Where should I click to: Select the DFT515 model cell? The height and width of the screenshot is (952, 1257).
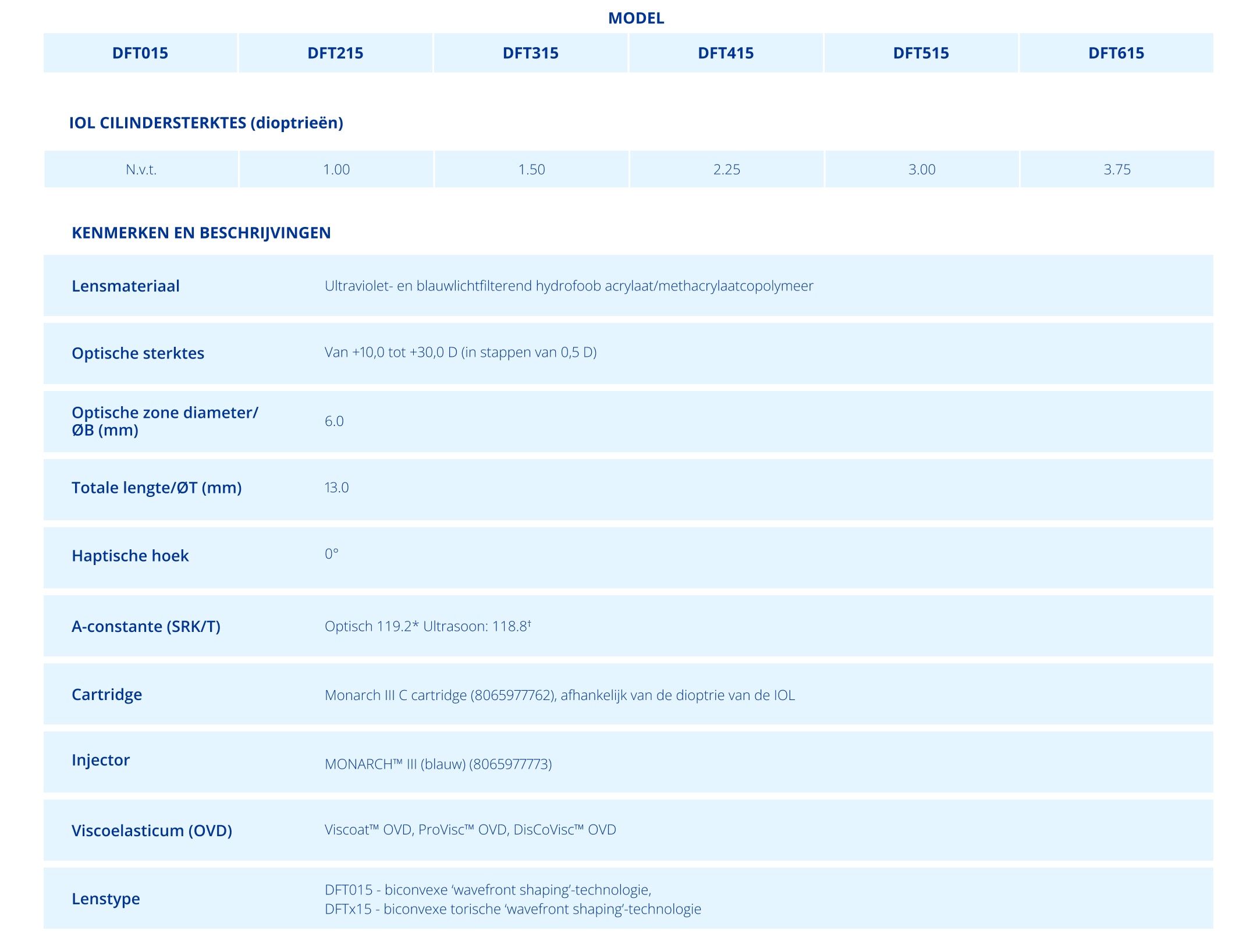921,53
